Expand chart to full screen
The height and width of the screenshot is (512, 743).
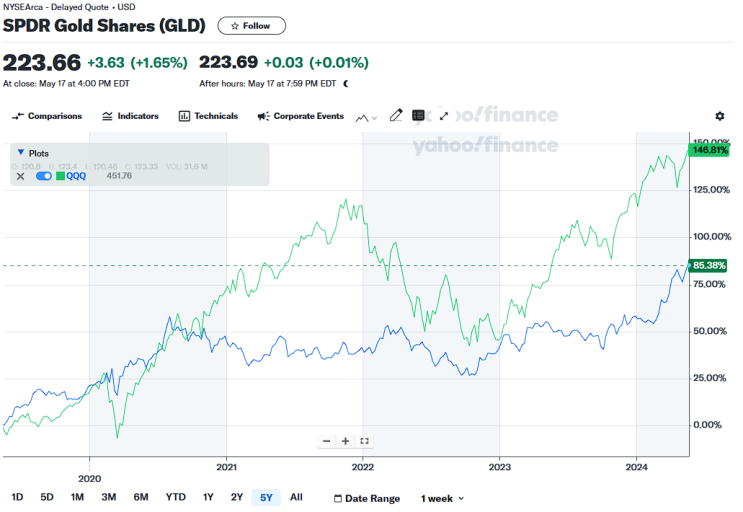click(x=444, y=116)
